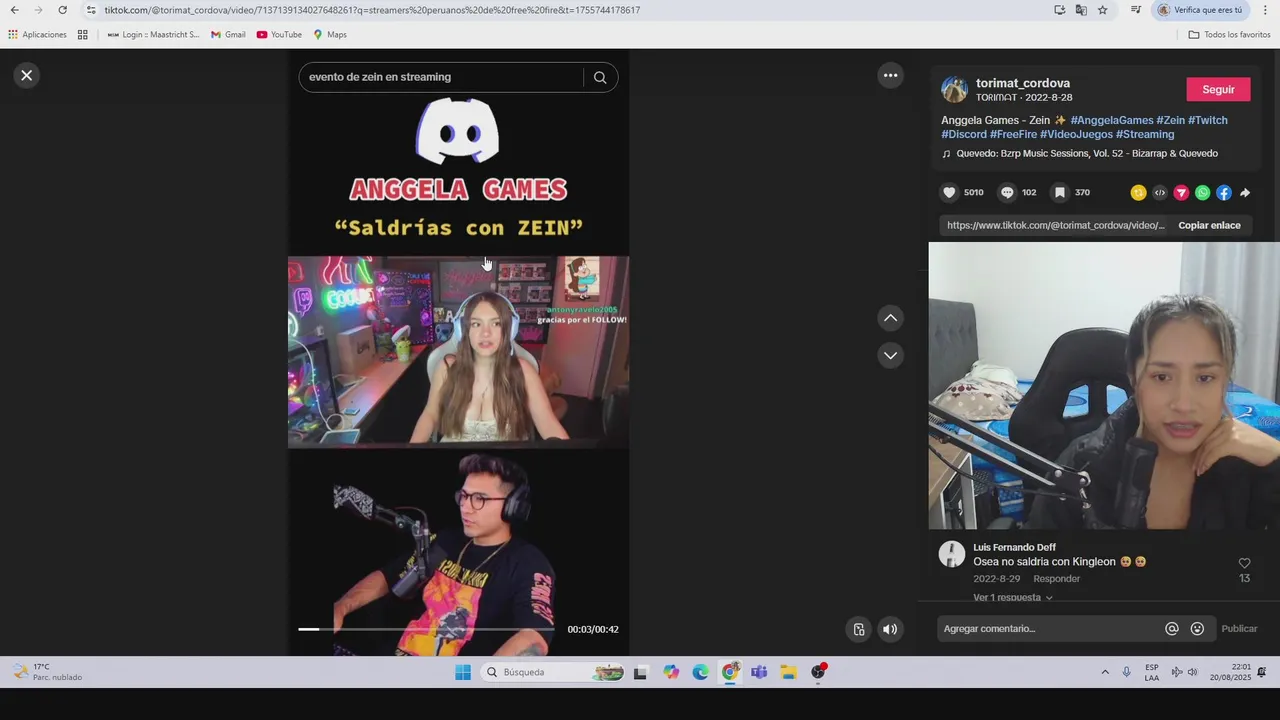
Task: Open torimat_cordova profile avatar
Action: pos(954,89)
